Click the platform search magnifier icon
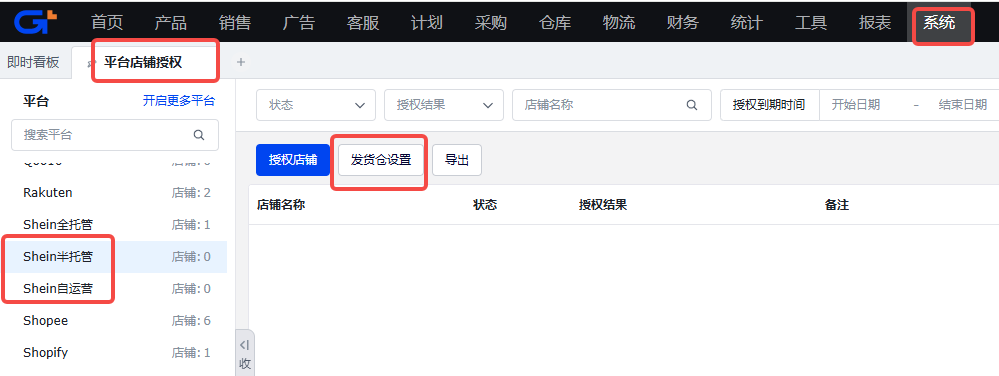 point(199,135)
